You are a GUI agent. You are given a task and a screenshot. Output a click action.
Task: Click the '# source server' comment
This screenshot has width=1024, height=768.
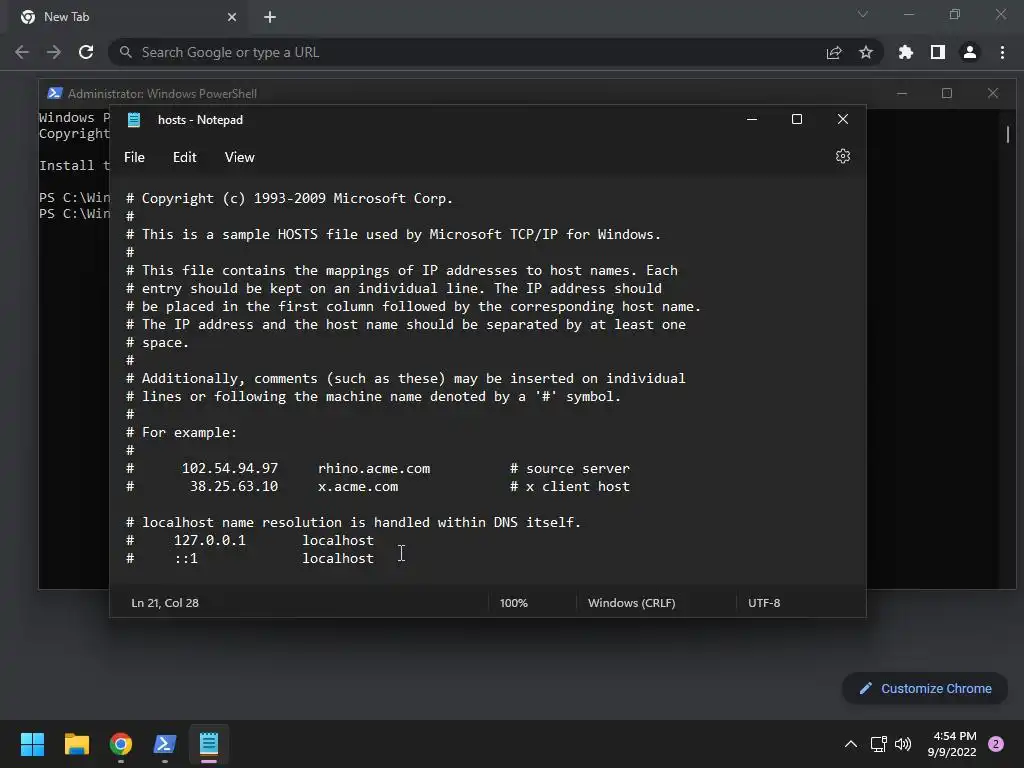point(570,469)
